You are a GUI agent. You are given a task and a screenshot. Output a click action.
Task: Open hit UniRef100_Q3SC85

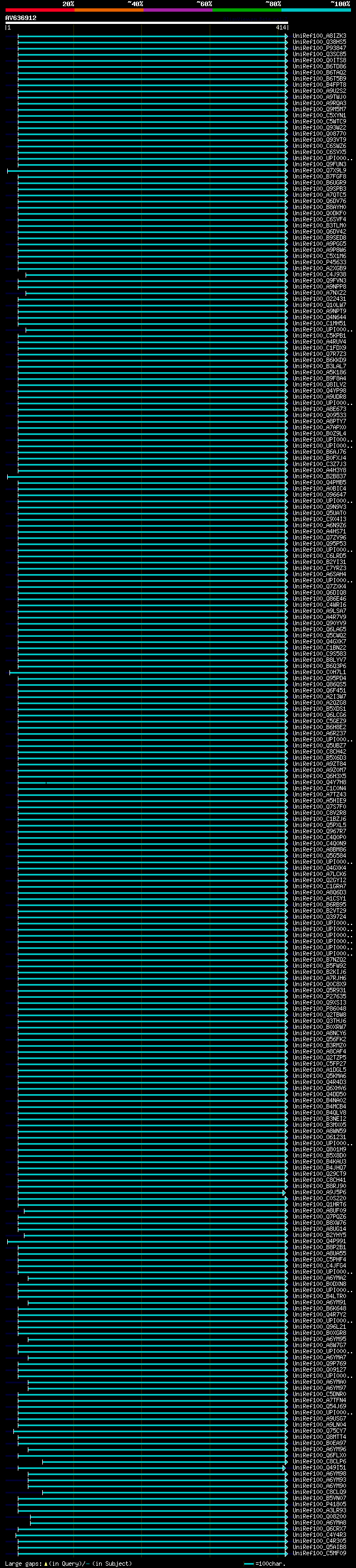click(x=319, y=54)
